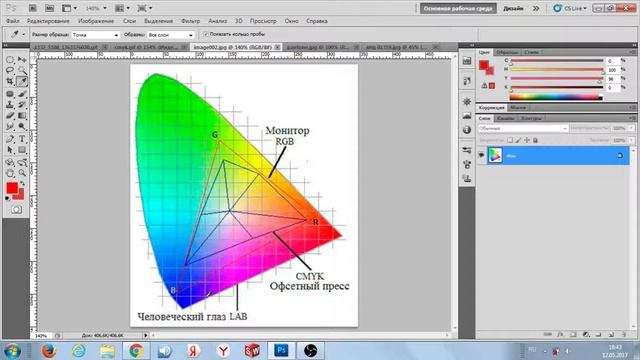
Task: Open the 'Размер образца' Точка dropdown
Action: (x=96, y=35)
